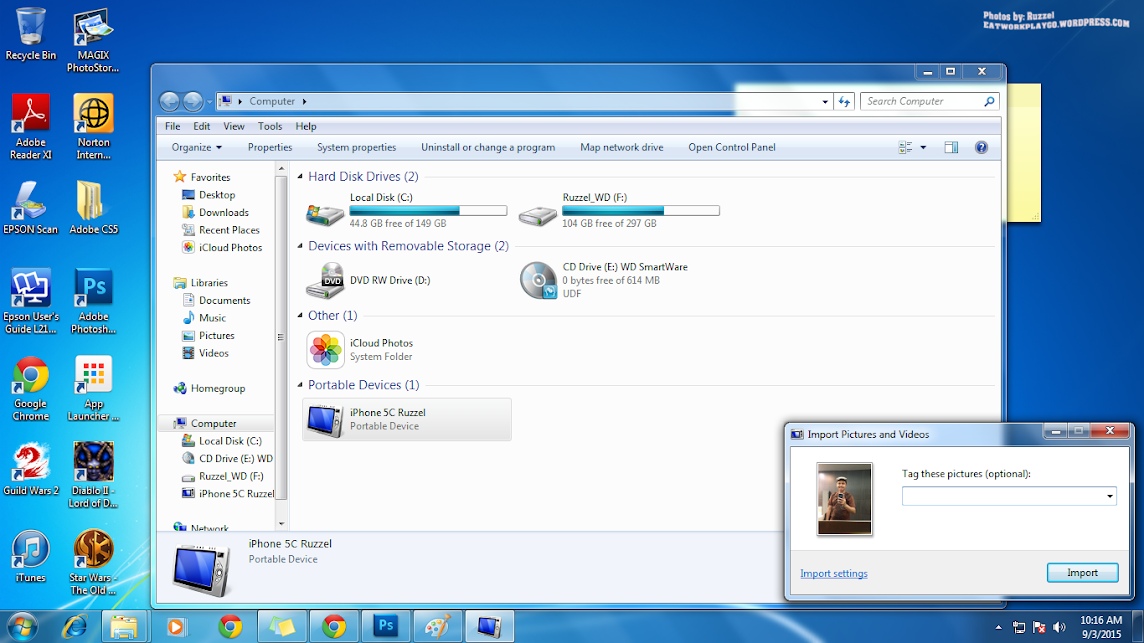Expand the address bar history dropdown

point(825,101)
